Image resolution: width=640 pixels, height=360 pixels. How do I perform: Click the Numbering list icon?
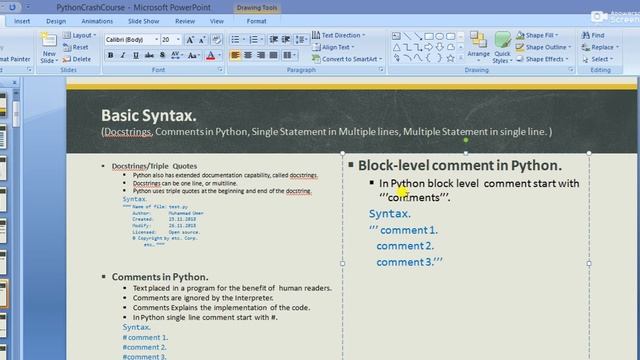click(x=253, y=40)
